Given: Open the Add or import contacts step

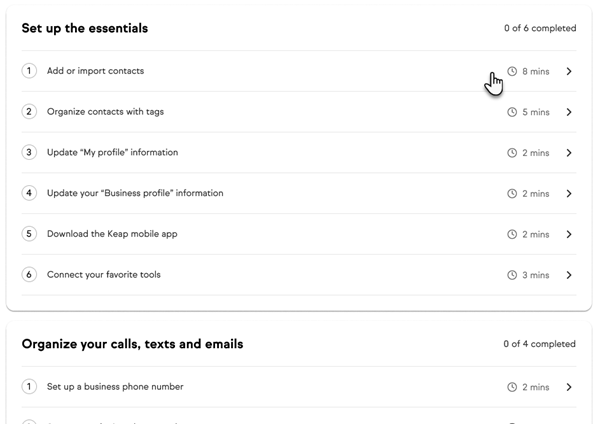Looking at the screenshot, I should pos(95,71).
